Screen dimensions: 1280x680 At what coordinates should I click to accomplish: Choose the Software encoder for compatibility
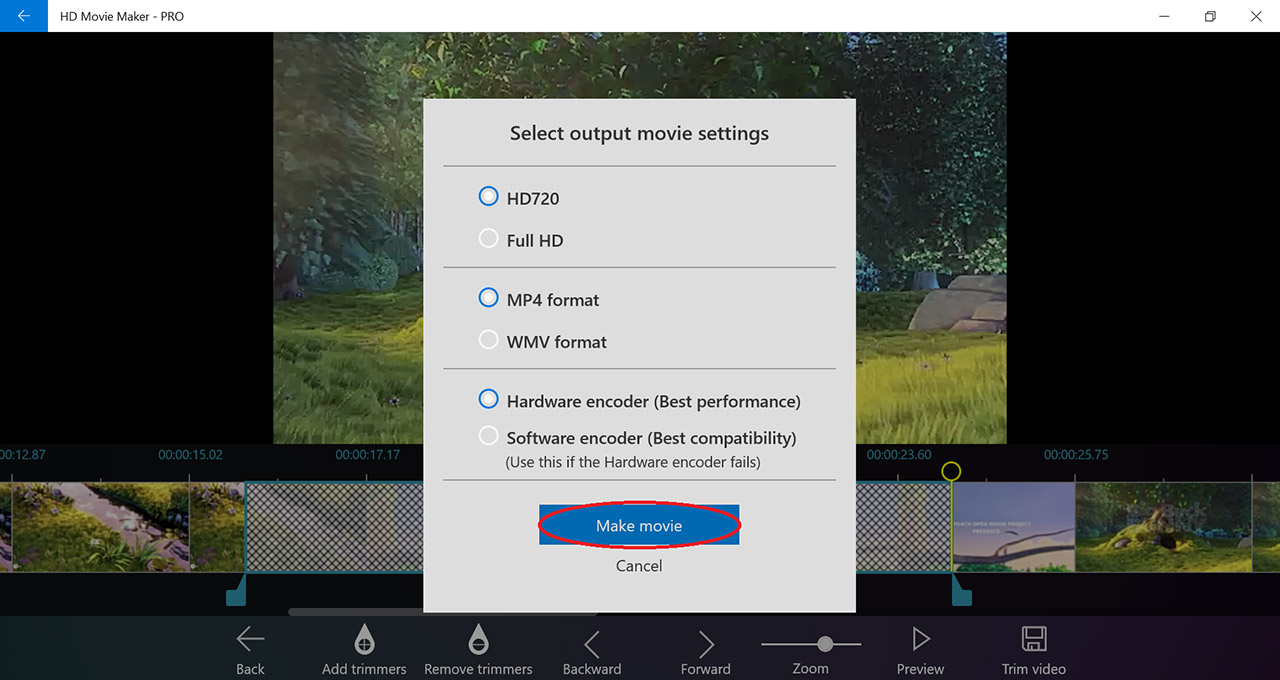click(488, 435)
